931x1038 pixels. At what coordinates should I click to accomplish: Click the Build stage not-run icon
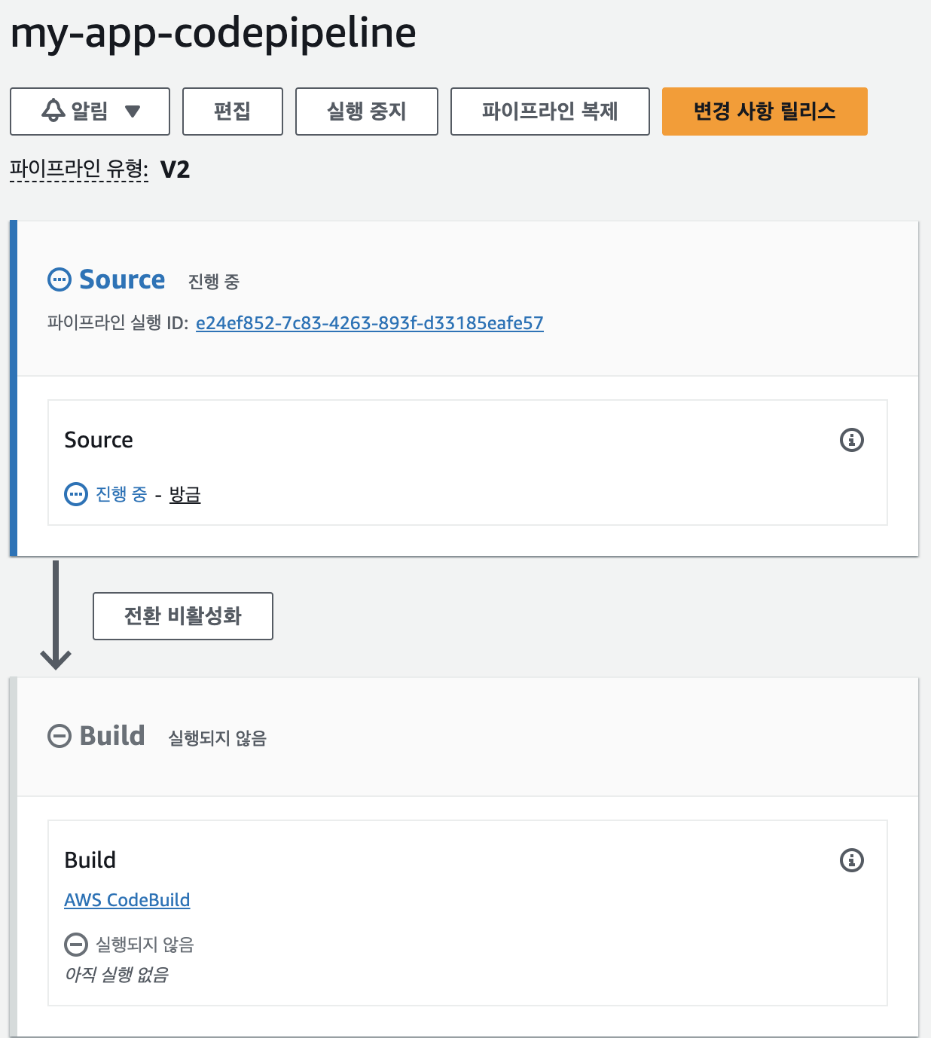pos(60,735)
